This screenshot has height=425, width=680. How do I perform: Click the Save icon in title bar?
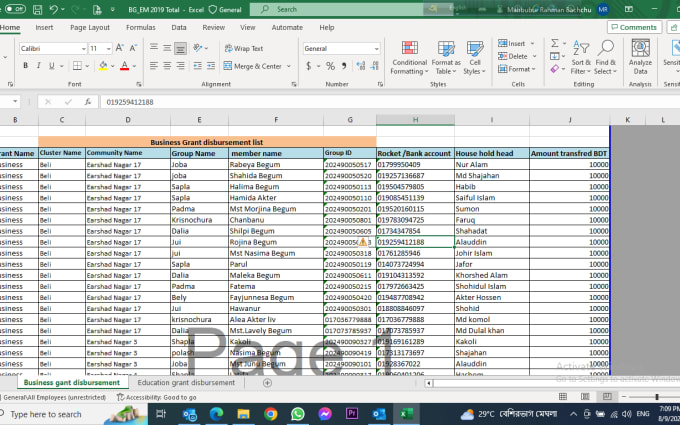[37, 9]
